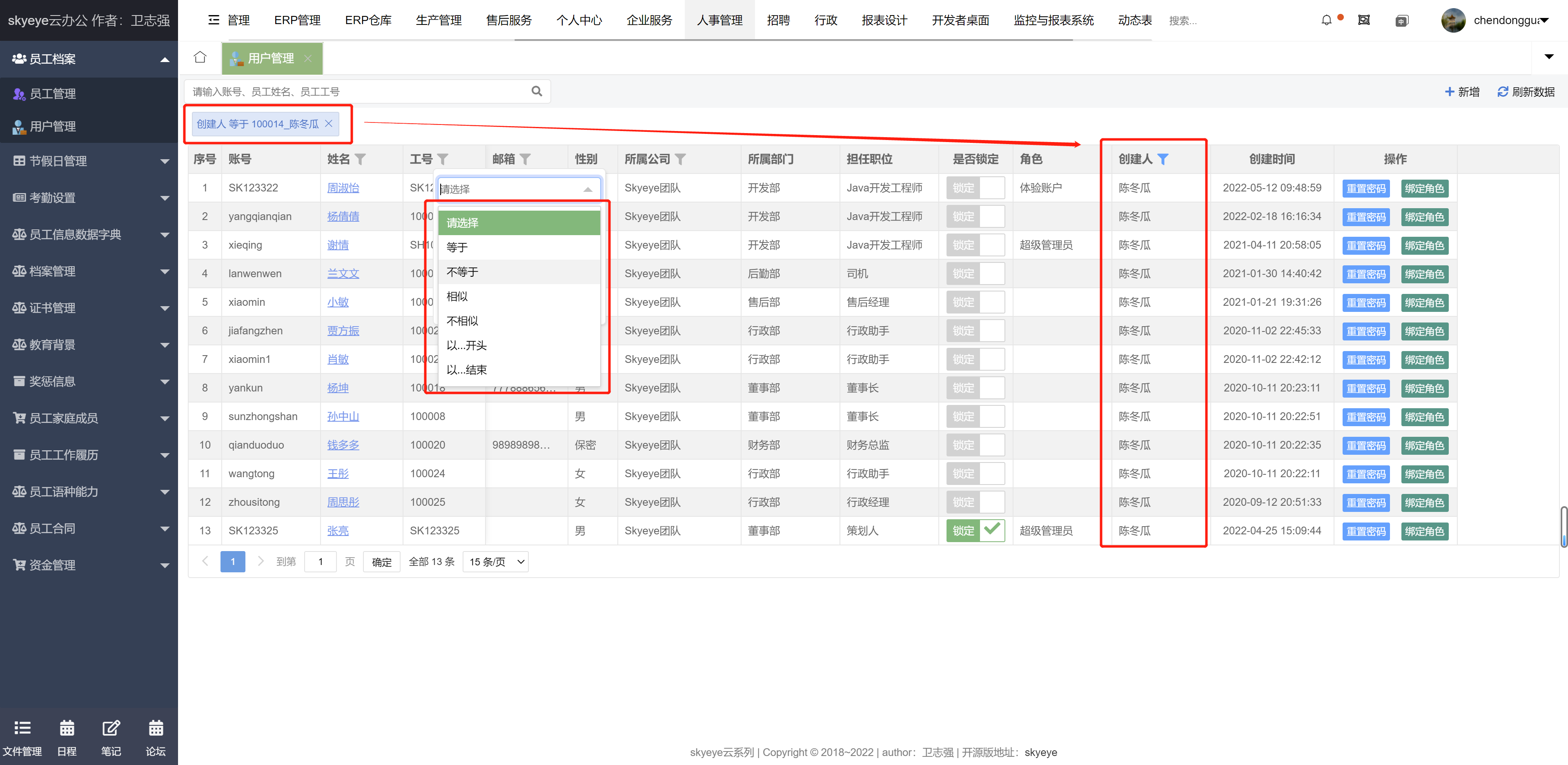Viewport: 1568px width, 765px height.
Task: Open 员工管理 in the sidebar
Action: coord(89,94)
